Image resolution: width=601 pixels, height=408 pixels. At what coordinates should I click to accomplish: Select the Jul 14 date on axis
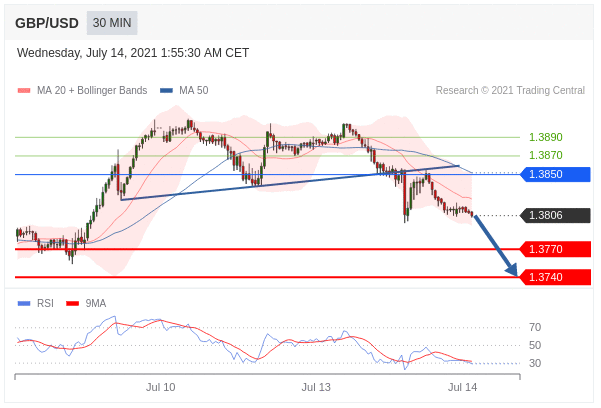coord(462,387)
